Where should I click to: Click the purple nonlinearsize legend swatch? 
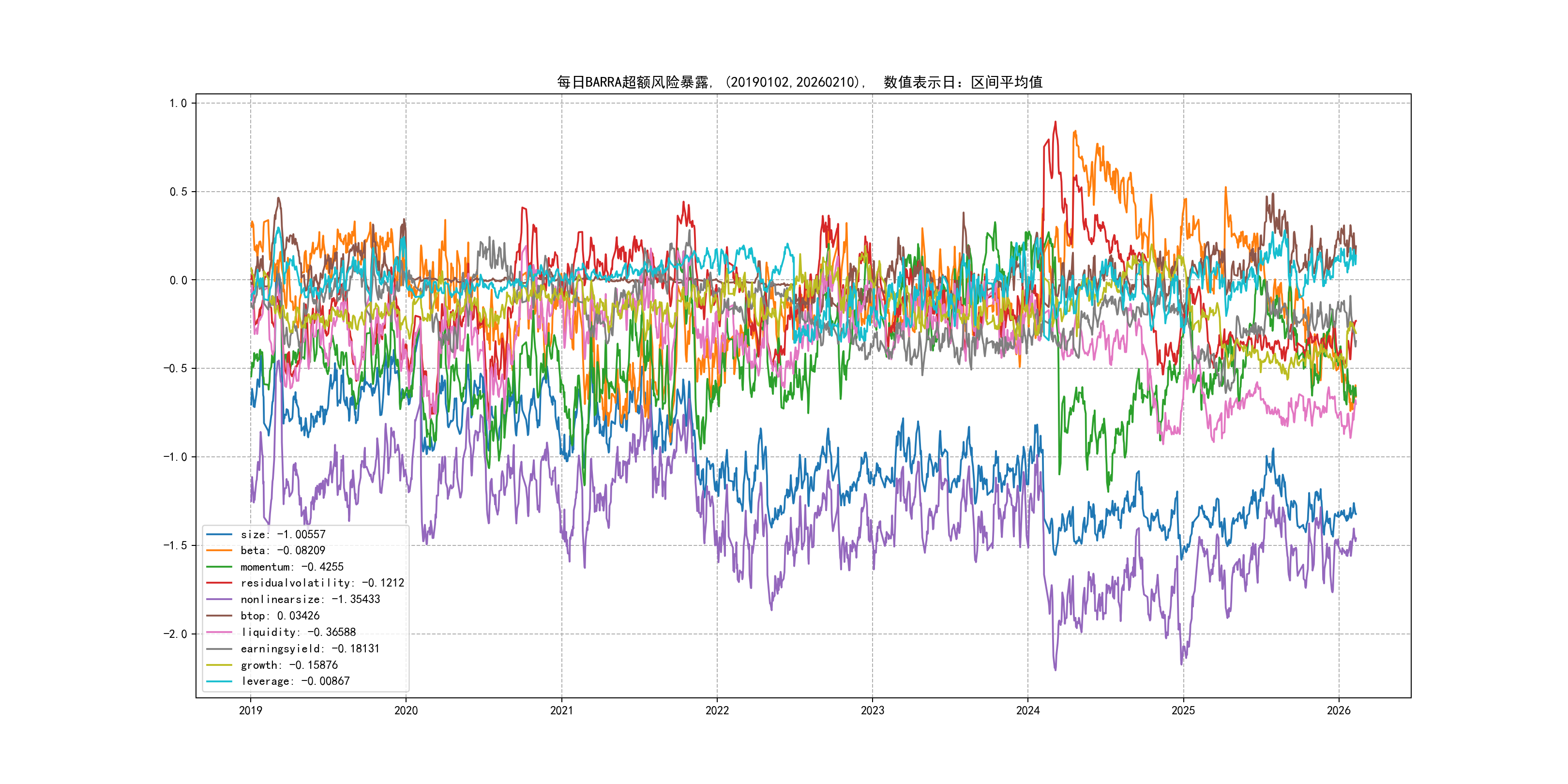(x=219, y=600)
